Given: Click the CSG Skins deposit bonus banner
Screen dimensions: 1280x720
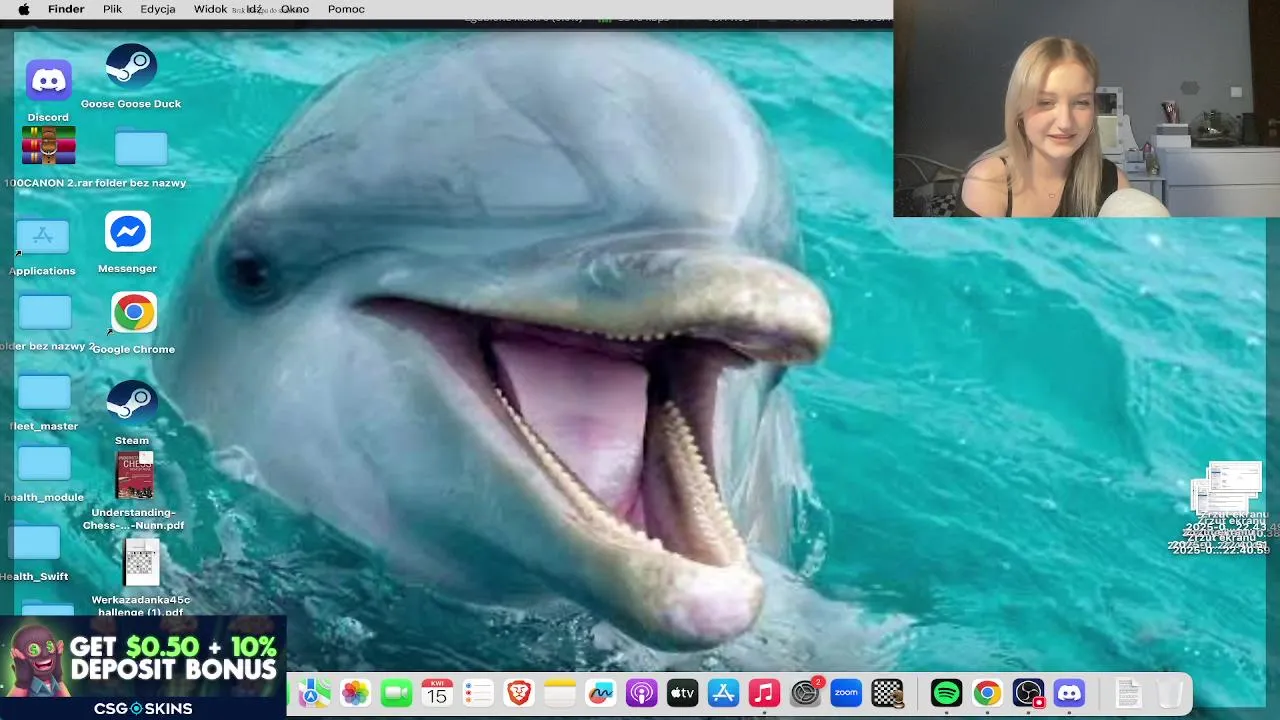Looking at the screenshot, I should pyautogui.click(x=143, y=668).
